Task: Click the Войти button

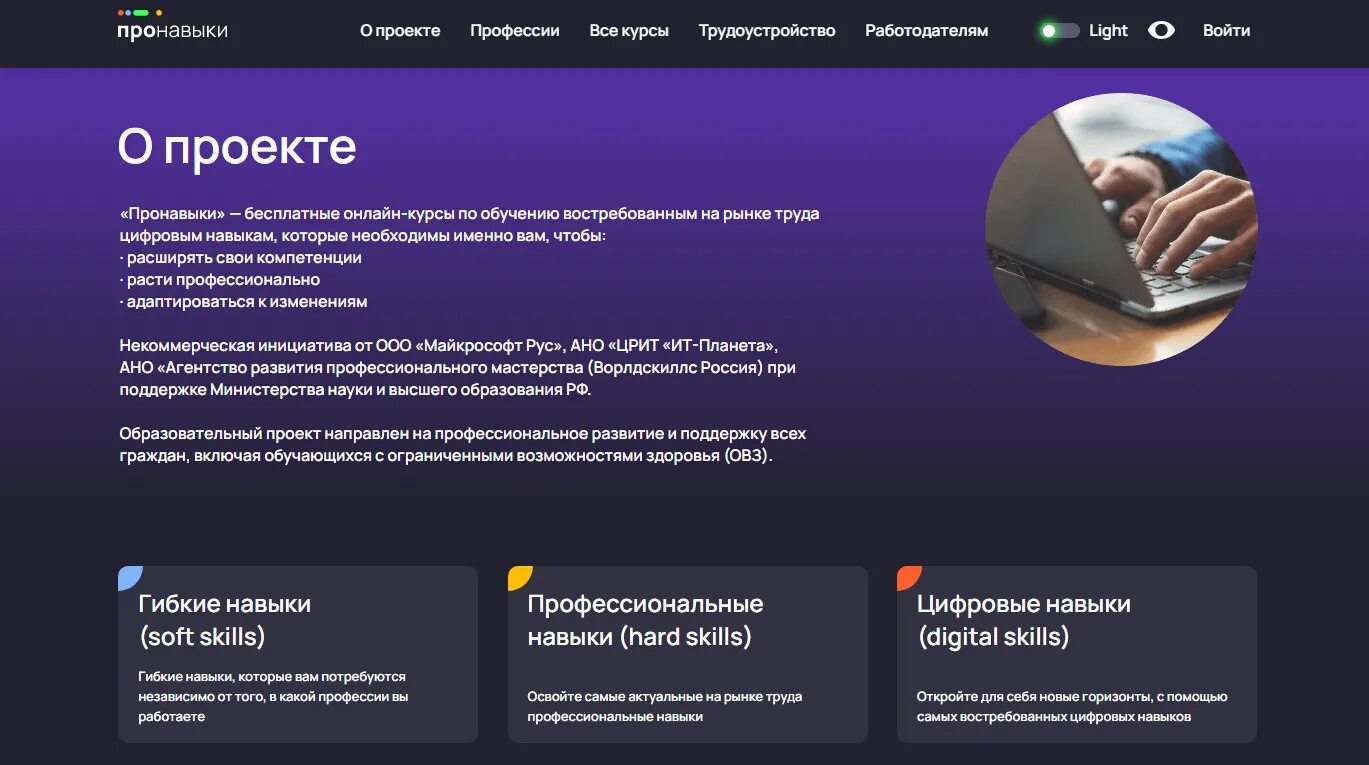Action: pos(1226,30)
